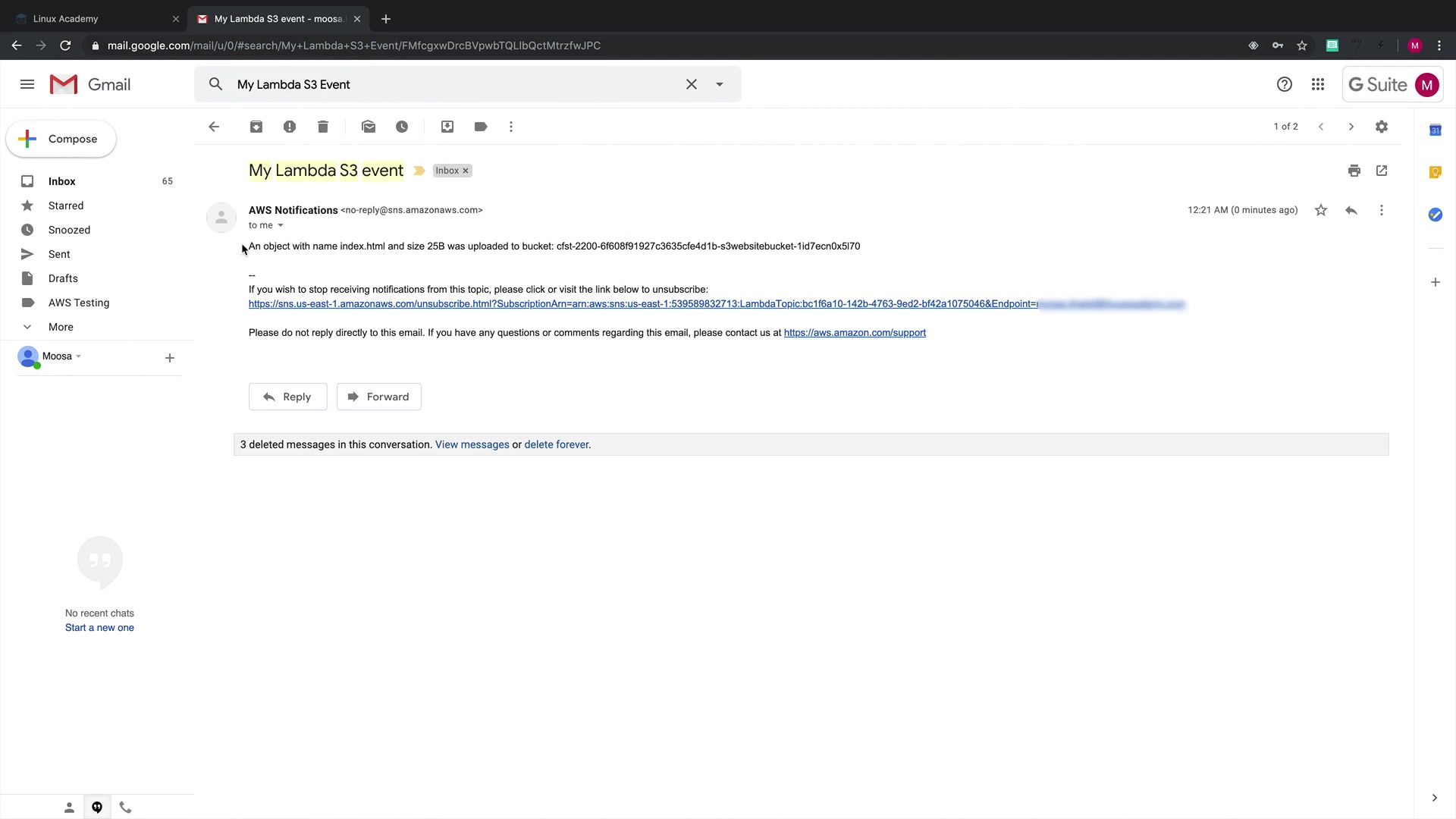Show search options dropdown arrow

click(x=720, y=84)
